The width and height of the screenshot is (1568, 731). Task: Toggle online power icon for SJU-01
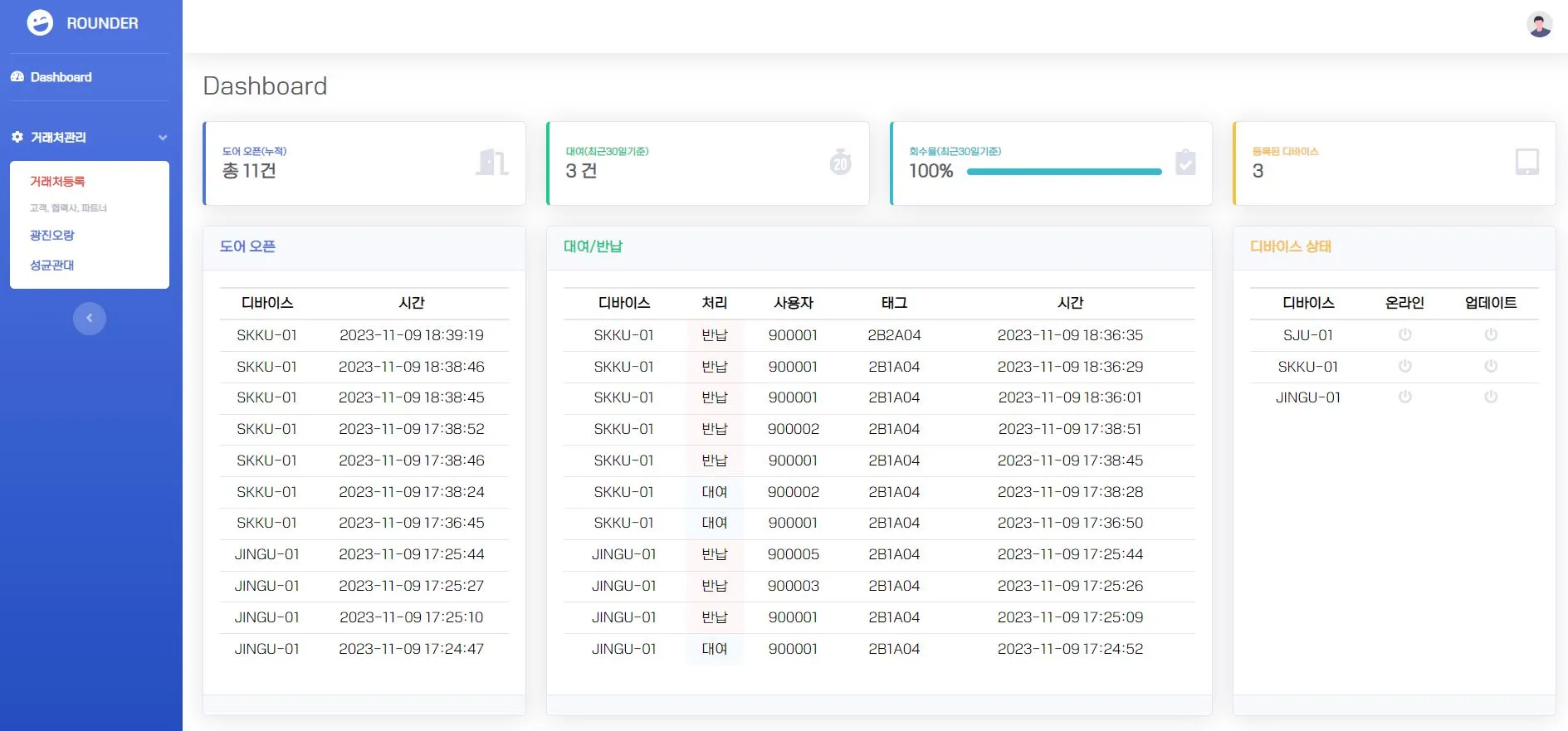pyautogui.click(x=1404, y=334)
